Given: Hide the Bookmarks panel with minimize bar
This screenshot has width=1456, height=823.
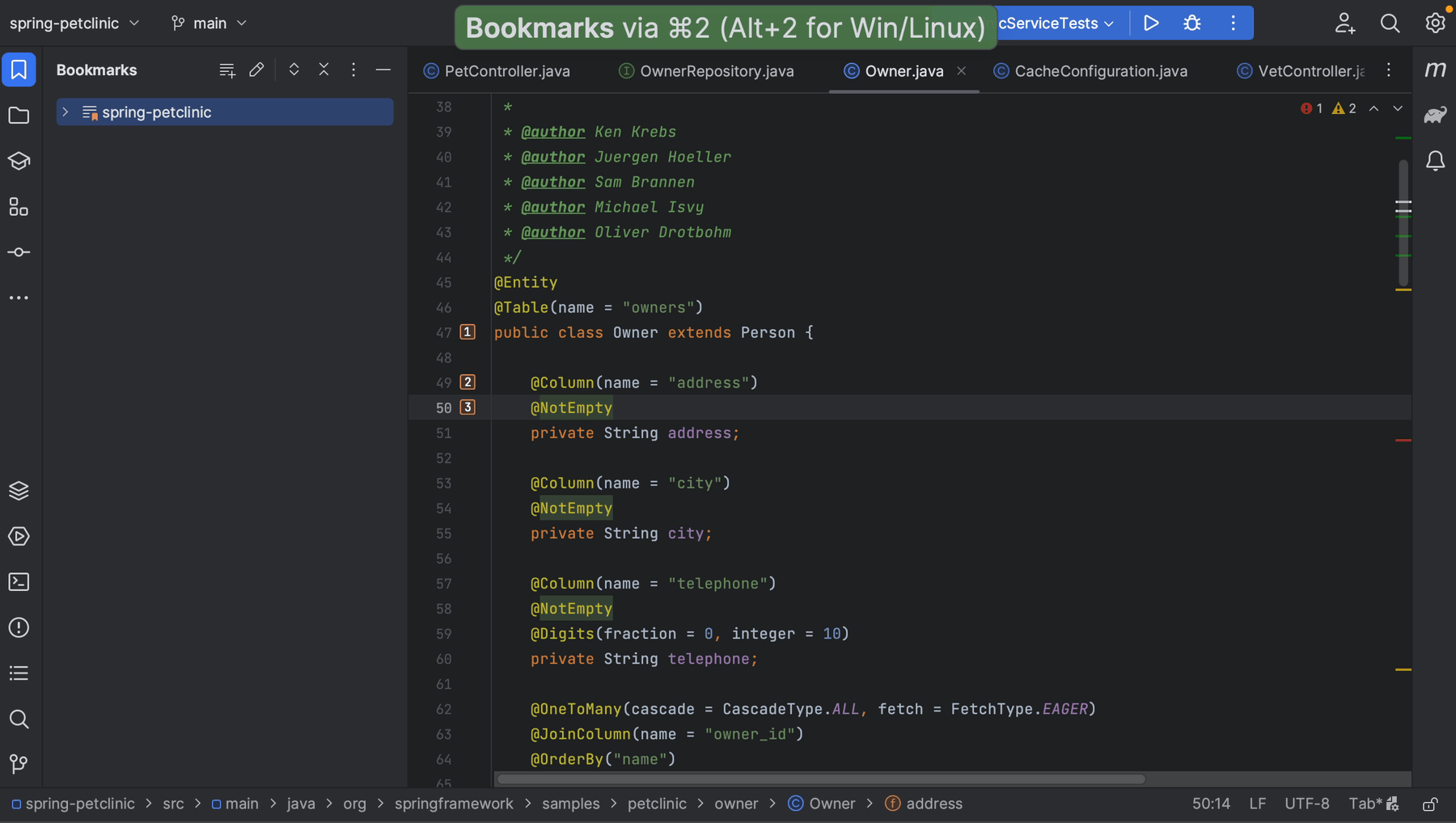Looking at the screenshot, I should tap(383, 70).
